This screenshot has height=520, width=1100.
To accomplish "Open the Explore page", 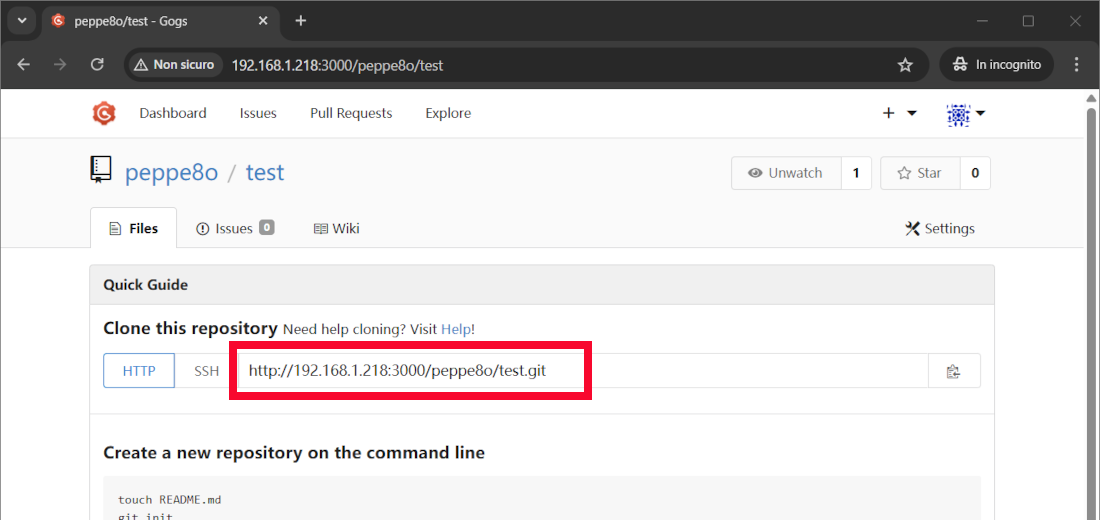I will point(448,113).
